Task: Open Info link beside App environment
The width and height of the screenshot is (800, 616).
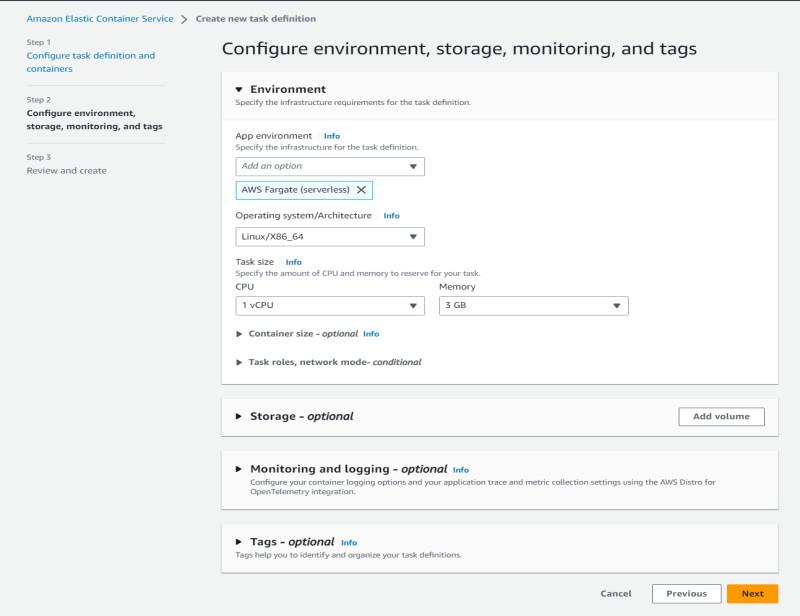Action: coord(331,136)
